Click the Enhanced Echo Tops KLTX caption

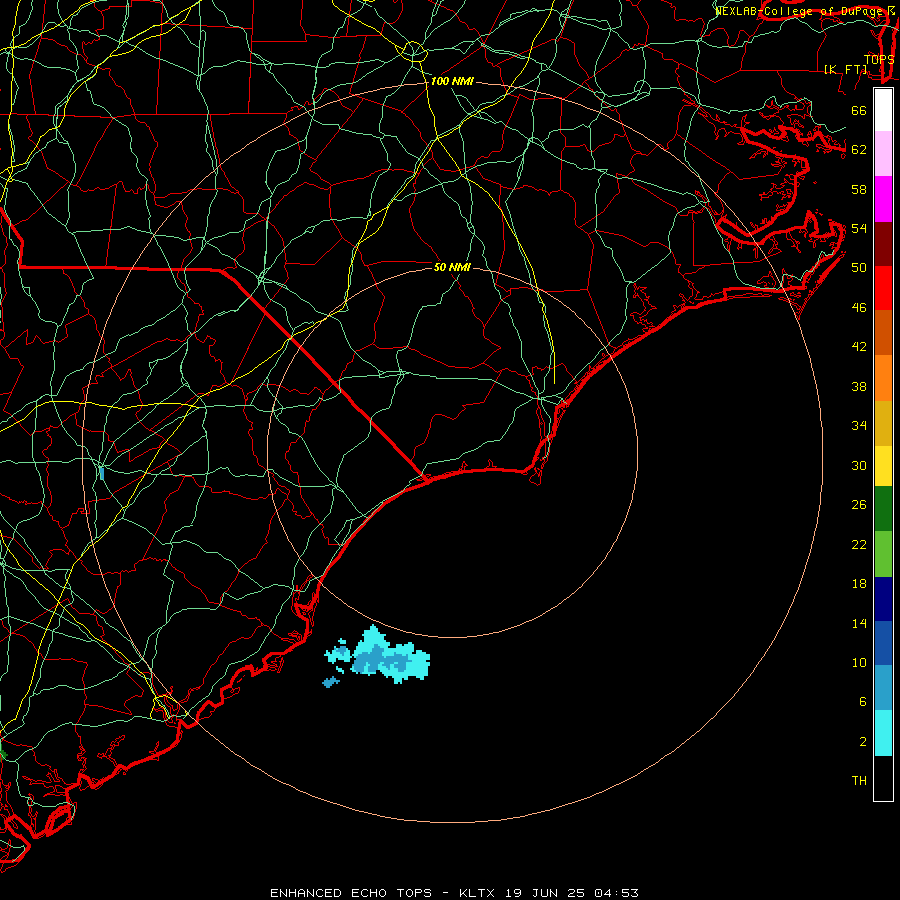click(454, 893)
